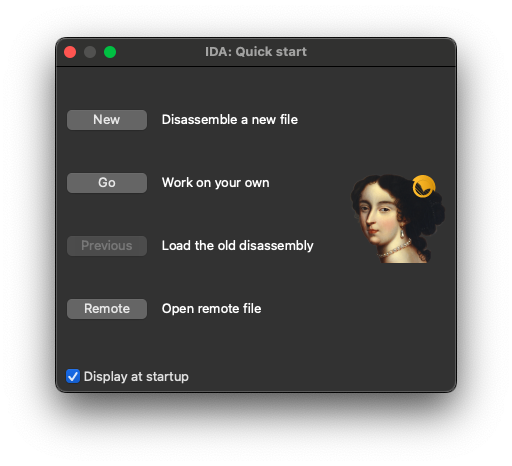Open a remote file with the Remote button
This screenshot has width=512, height=466.
click(x=107, y=309)
